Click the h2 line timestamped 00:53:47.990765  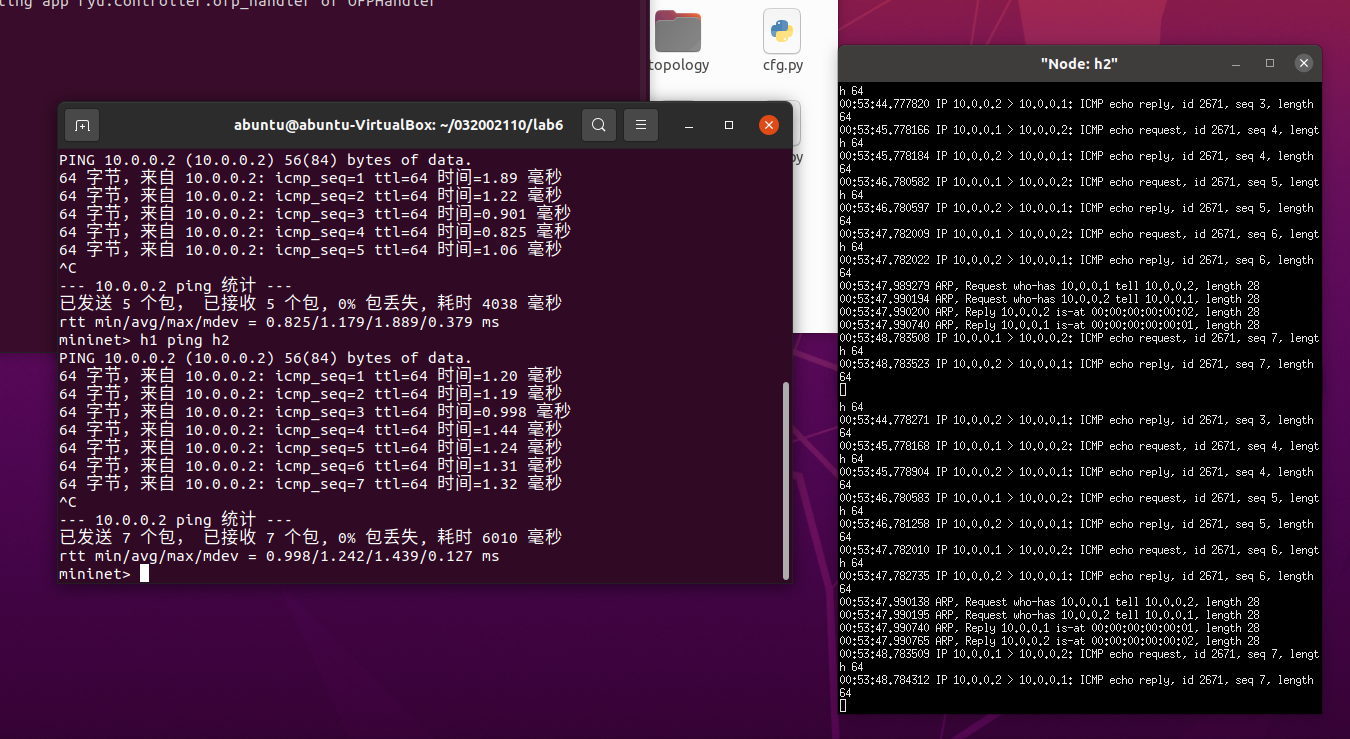[1049, 641]
